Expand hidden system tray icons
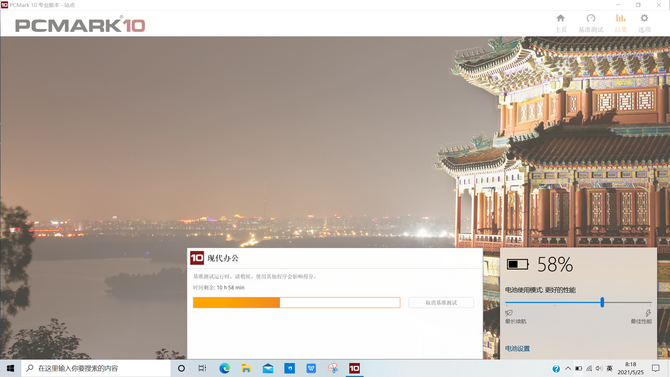This screenshot has height=377, width=670. click(568, 368)
